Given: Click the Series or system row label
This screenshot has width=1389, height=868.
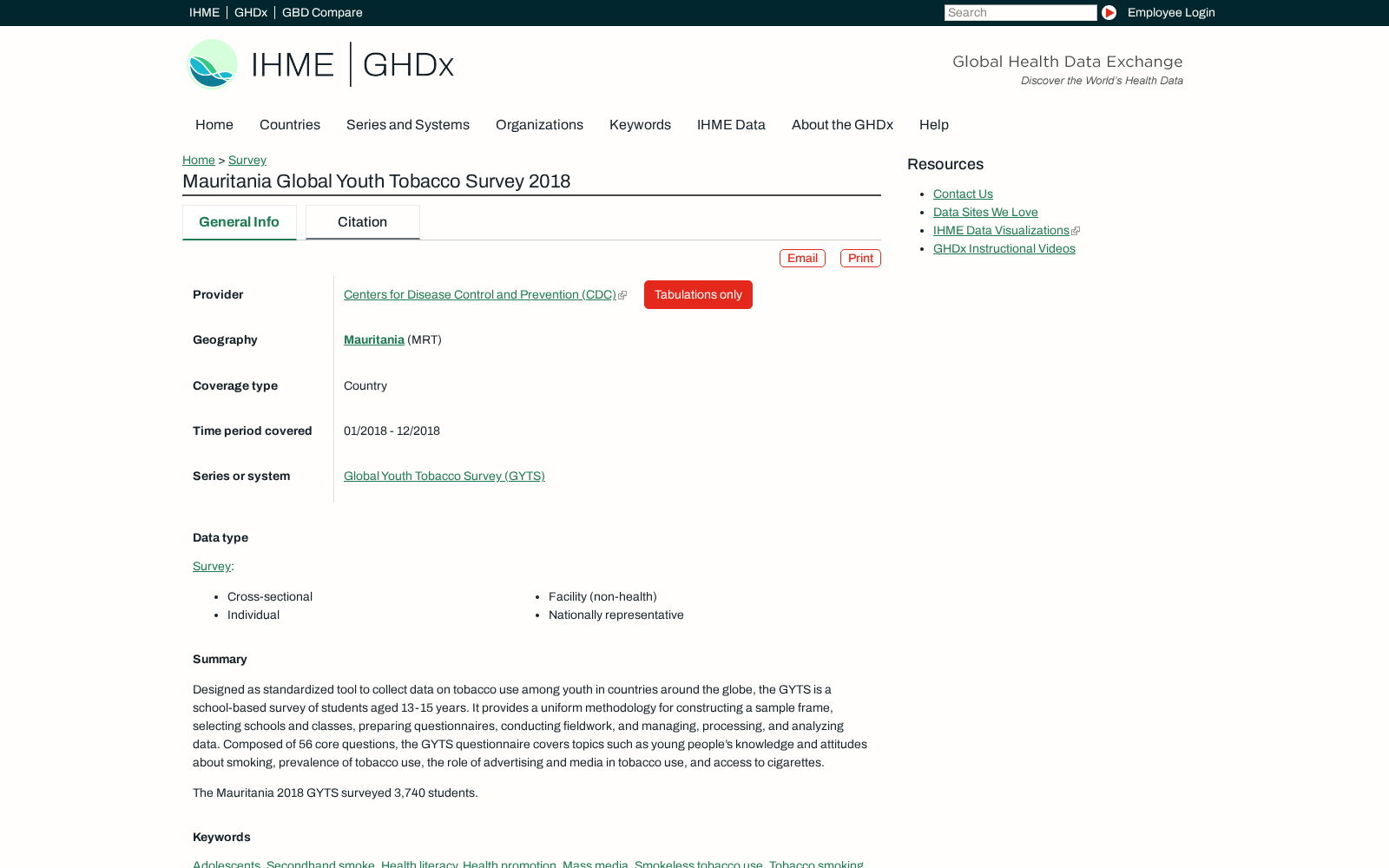Looking at the screenshot, I should tap(241, 477).
